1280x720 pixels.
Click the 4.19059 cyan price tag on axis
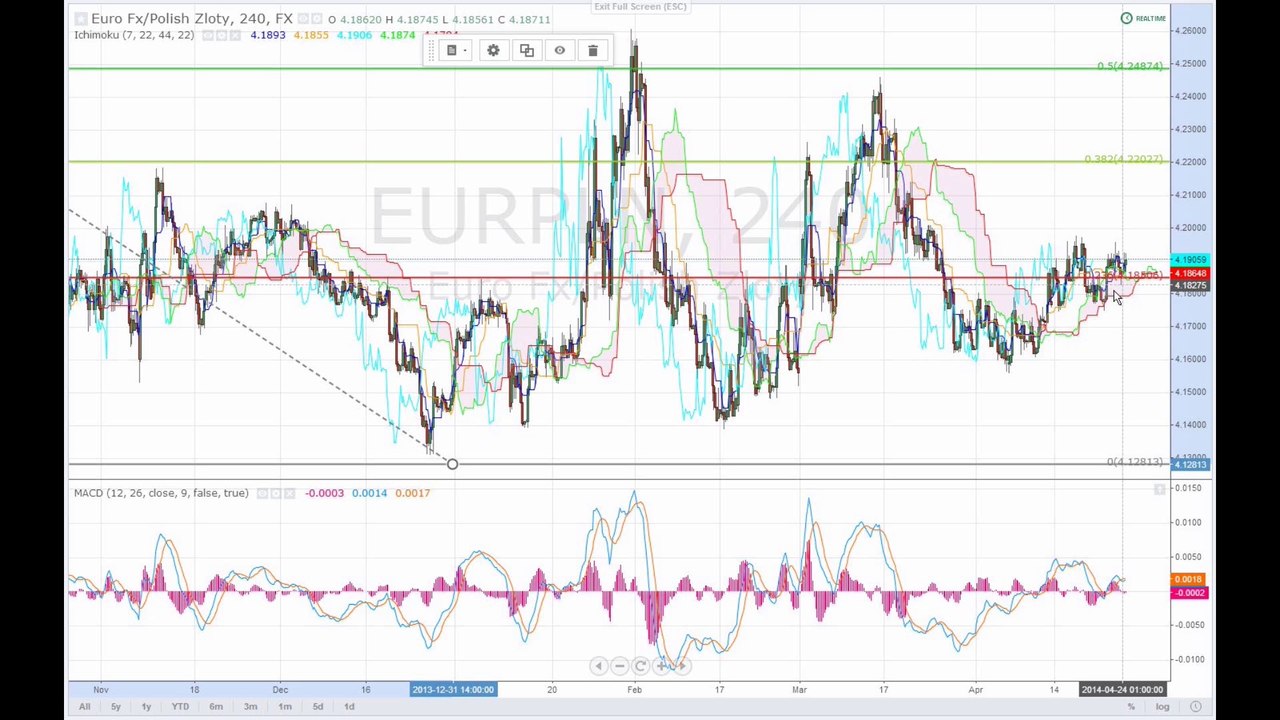tap(1190, 260)
